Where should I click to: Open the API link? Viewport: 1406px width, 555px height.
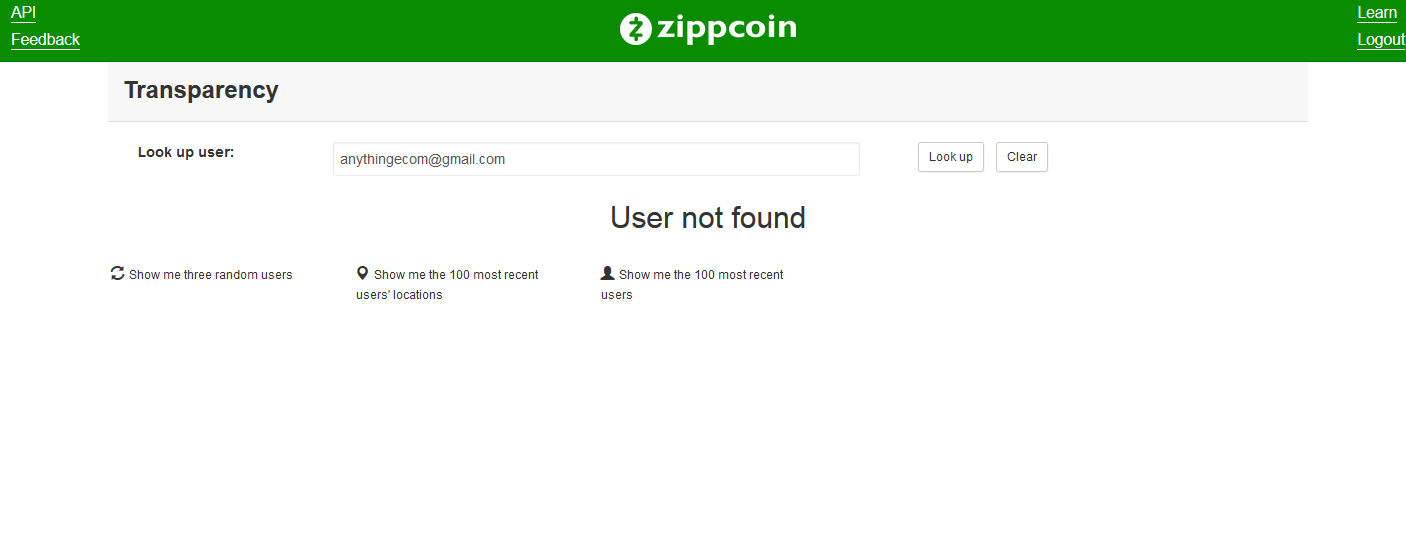point(23,13)
